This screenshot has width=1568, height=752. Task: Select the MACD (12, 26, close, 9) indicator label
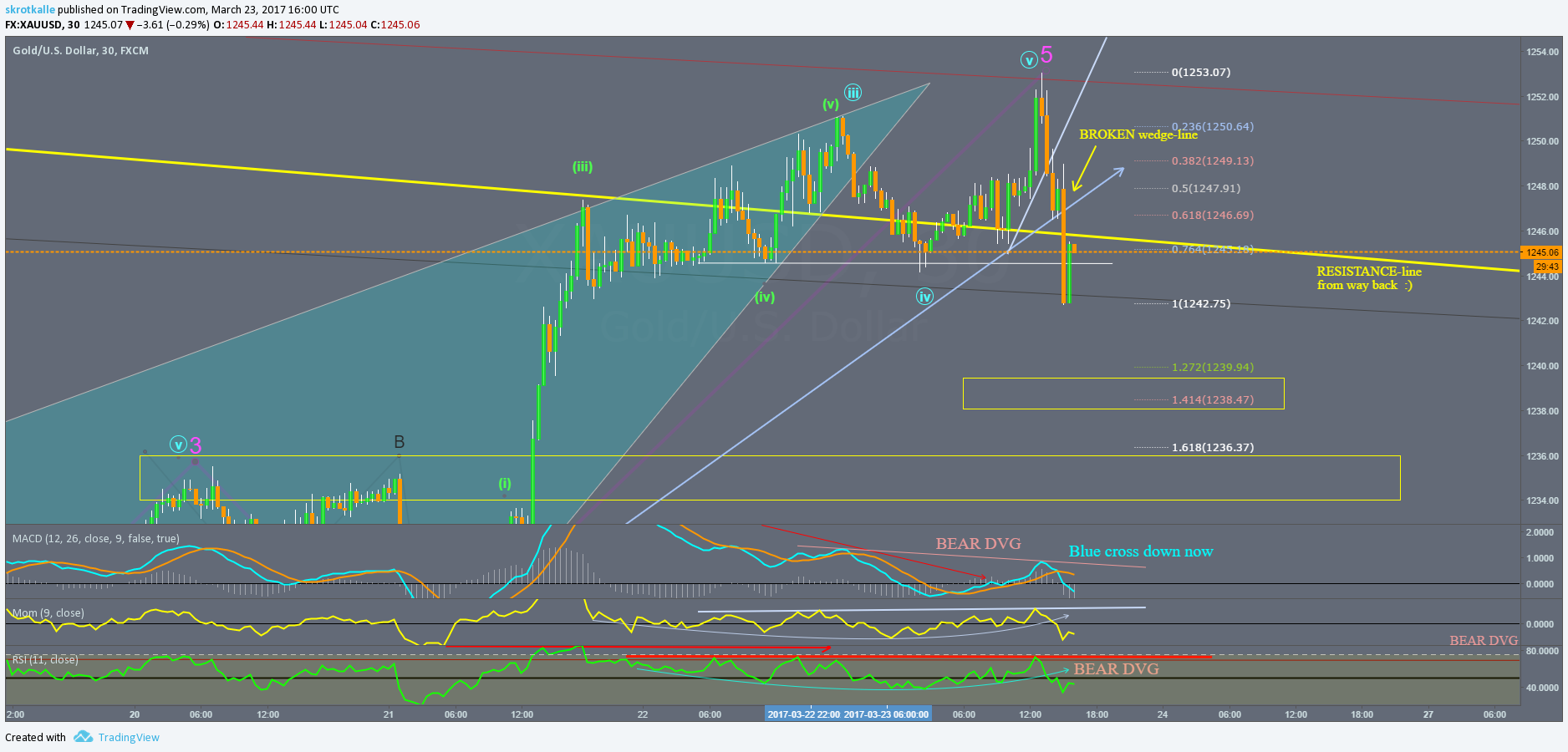(x=96, y=539)
